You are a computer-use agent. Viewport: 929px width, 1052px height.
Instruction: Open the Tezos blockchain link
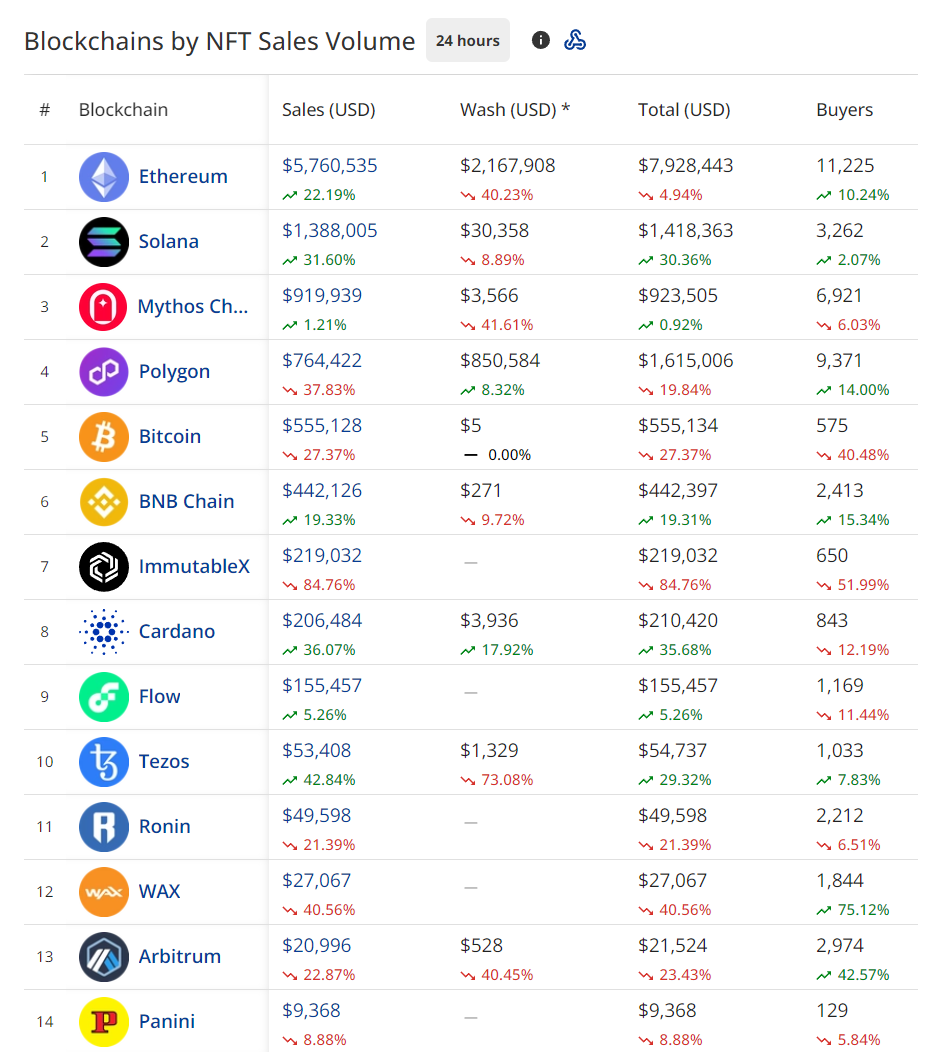164,762
